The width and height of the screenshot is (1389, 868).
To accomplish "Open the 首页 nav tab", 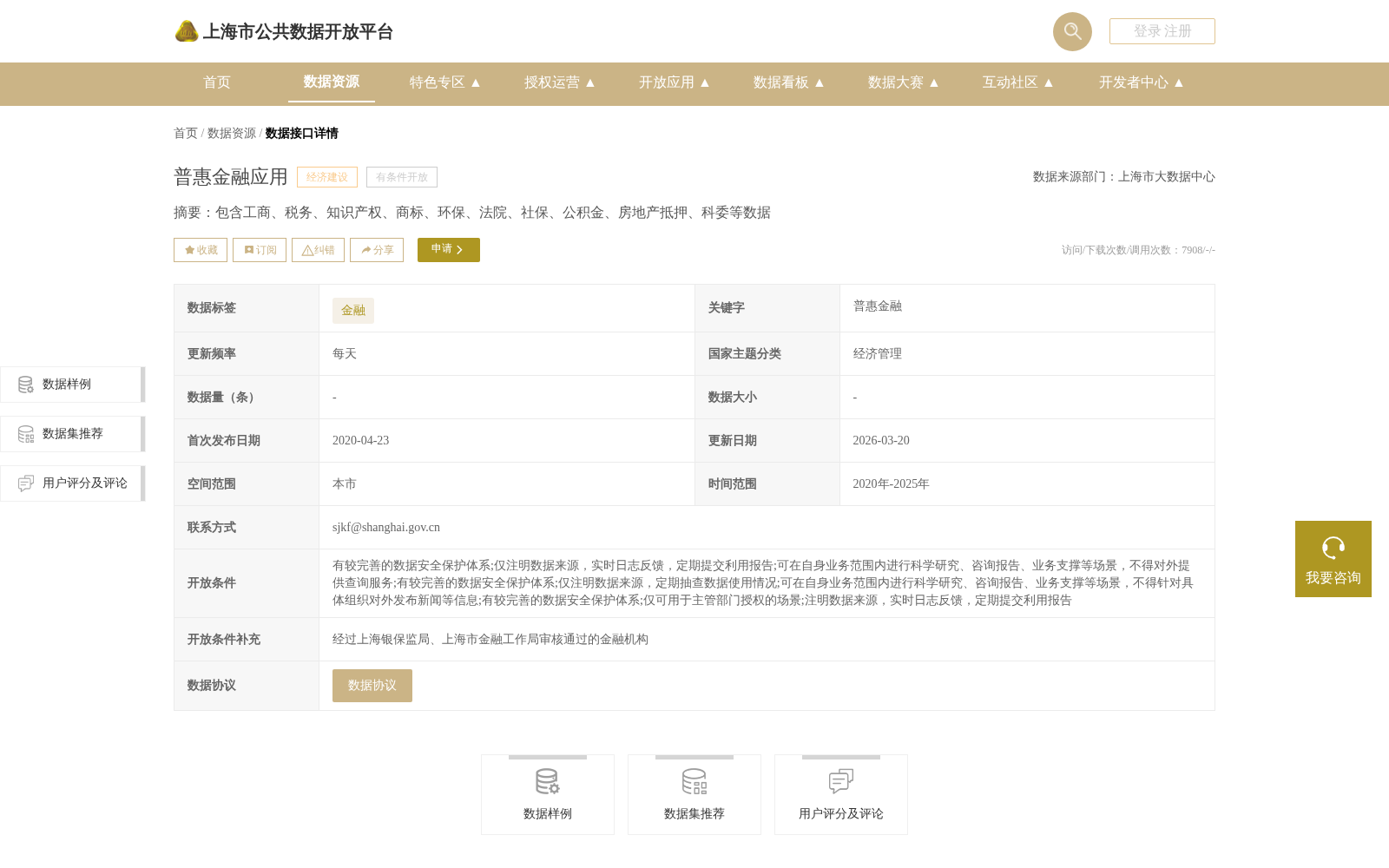I will tap(217, 82).
